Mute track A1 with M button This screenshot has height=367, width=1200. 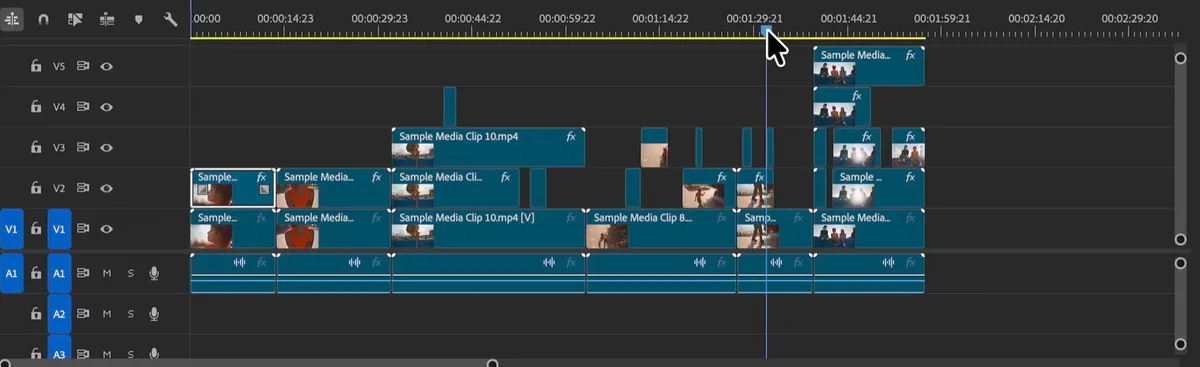click(107, 272)
